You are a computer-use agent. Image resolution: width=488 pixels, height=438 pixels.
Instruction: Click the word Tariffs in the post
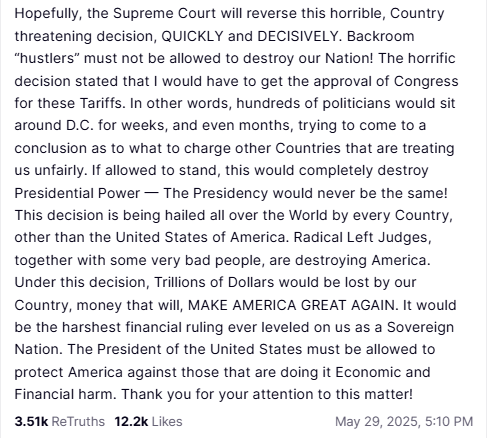[103, 103]
